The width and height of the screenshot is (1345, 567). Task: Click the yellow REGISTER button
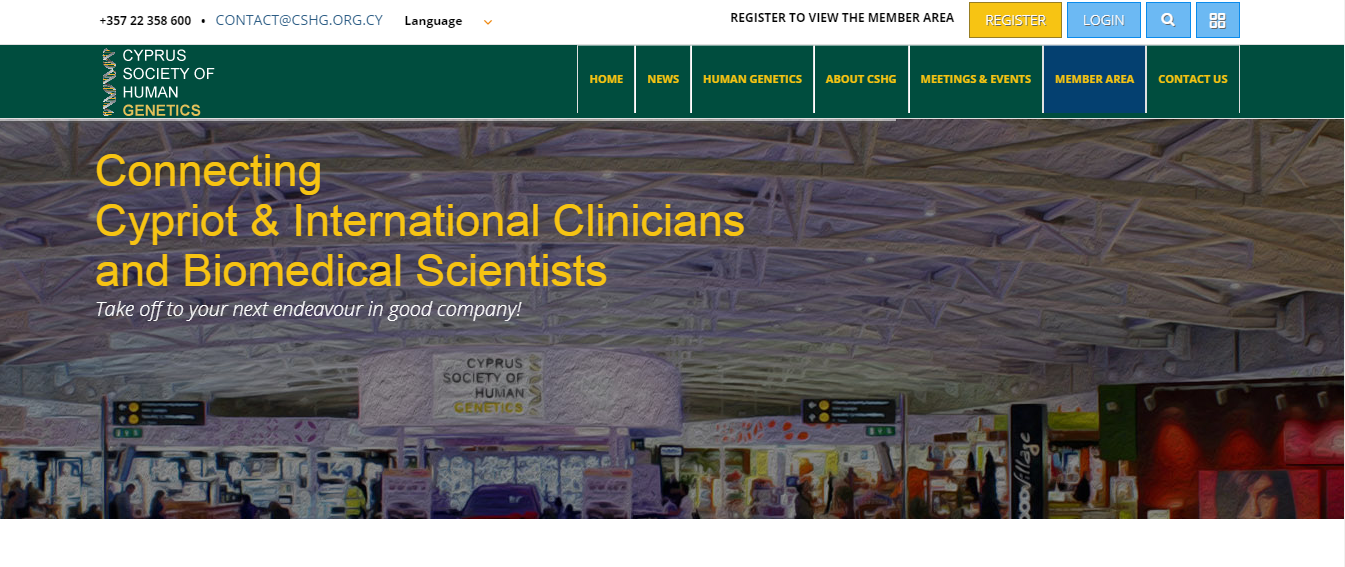coord(1015,20)
